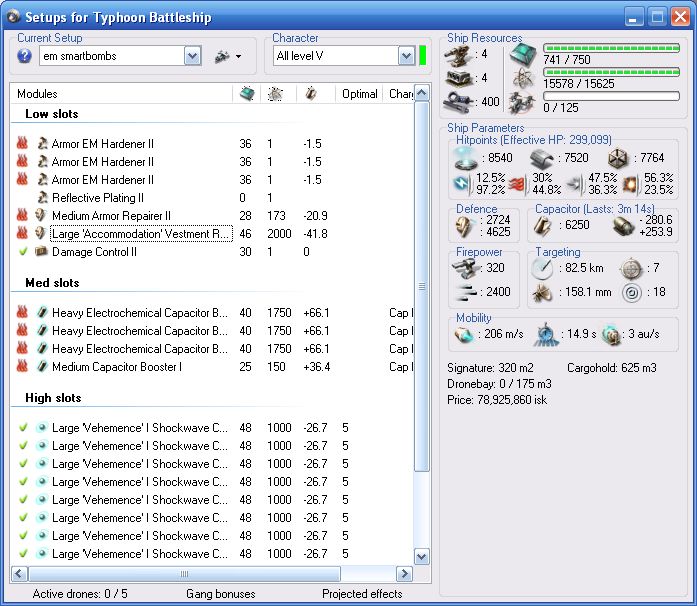Click the hull structure hitpoints icon
This screenshot has width=697, height=606.
[618, 158]
